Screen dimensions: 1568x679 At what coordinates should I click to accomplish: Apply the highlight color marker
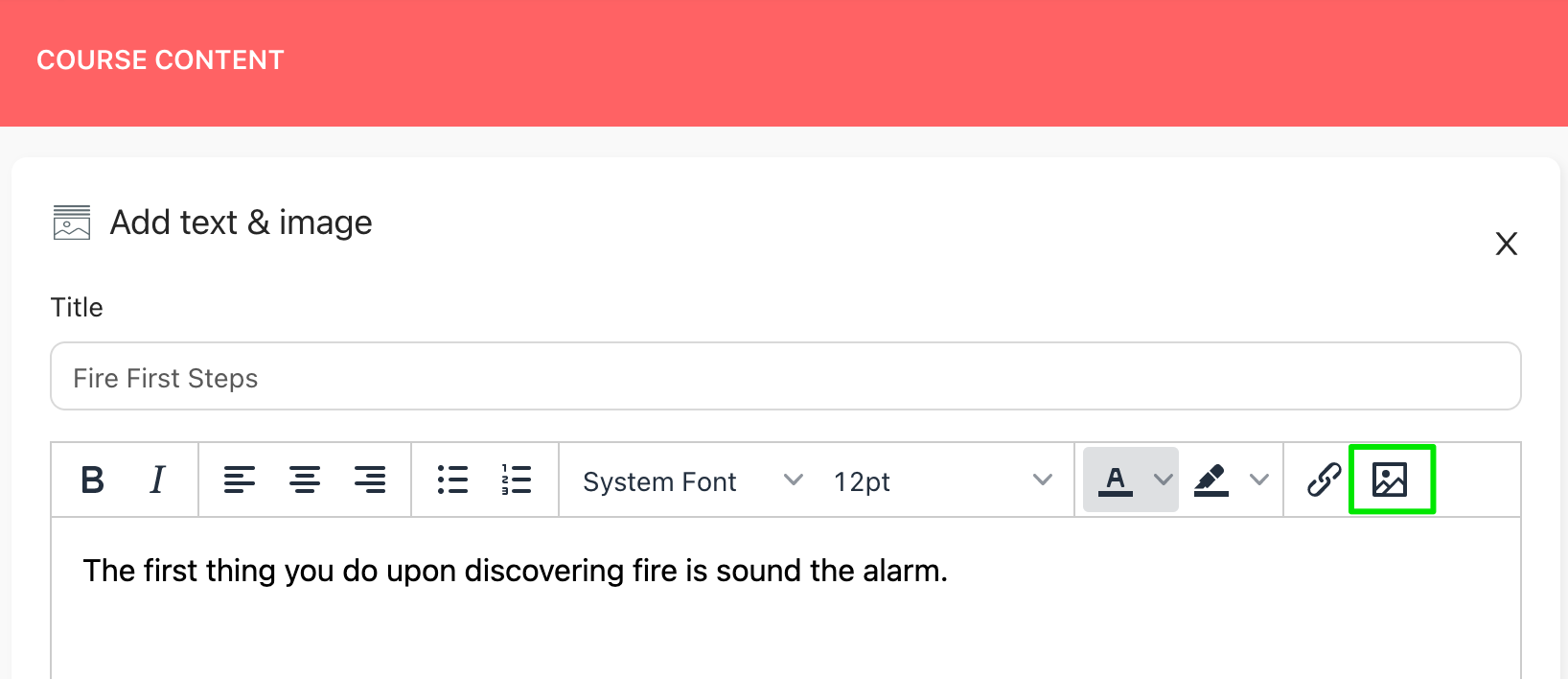pos(1211,480)
